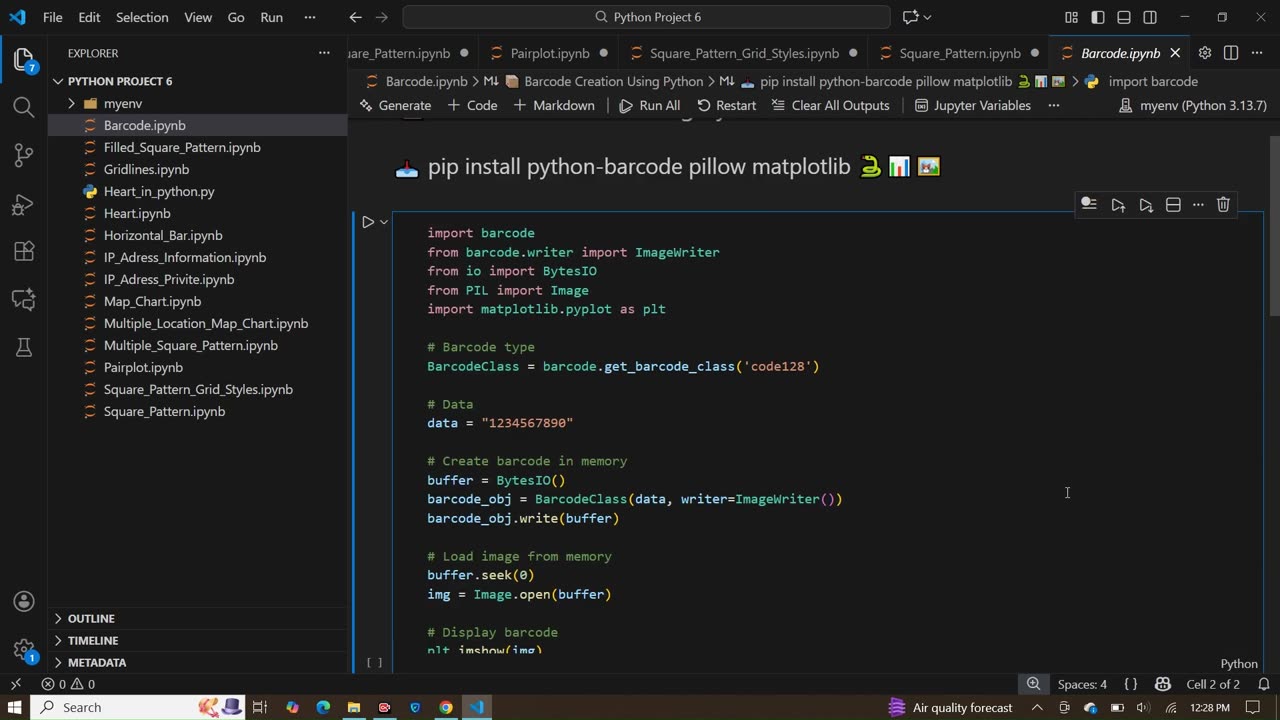Viewport: 1280px width, 720px height.
Task: Click the Split Cell toolbar icon
Action: [x=1173, y=204]
